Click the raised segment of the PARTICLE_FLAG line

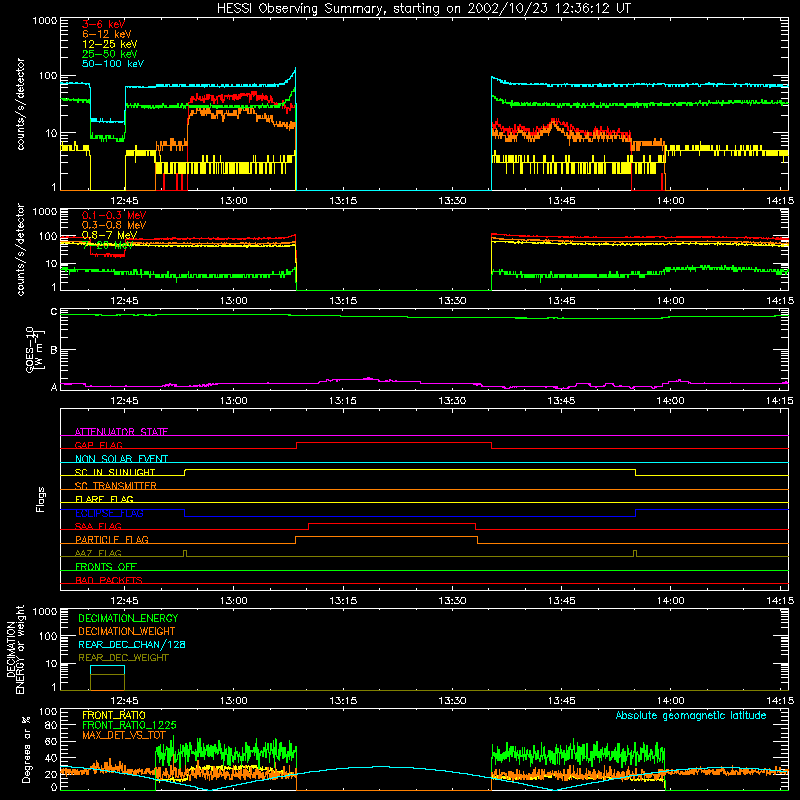pos(387,537)
